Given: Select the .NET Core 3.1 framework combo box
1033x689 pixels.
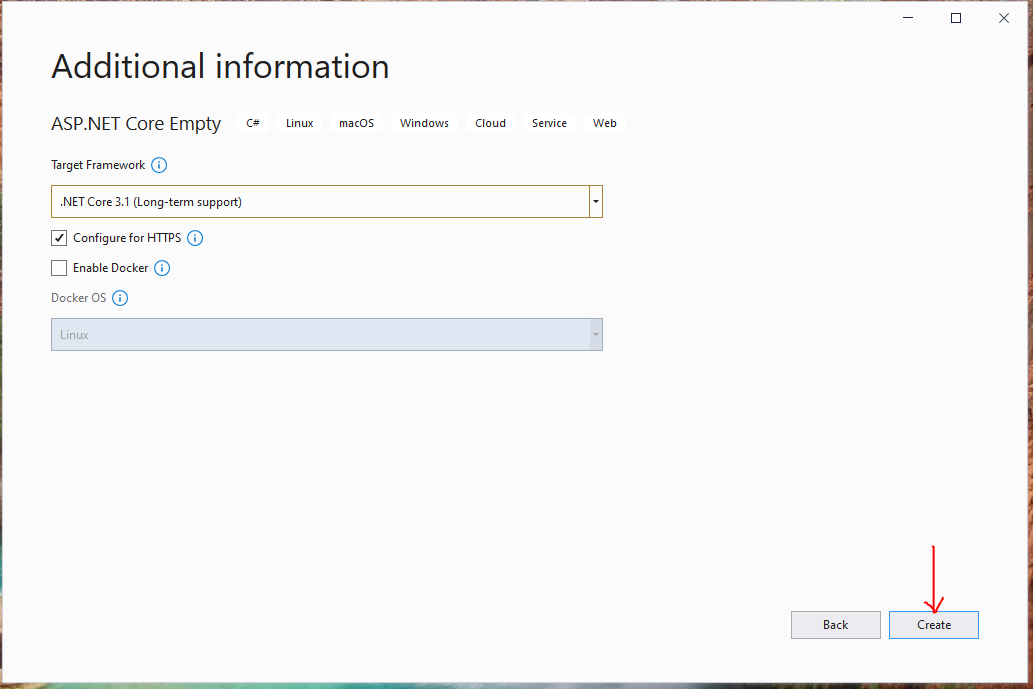Looking at the screenshot, I should [x=327, y=202].
